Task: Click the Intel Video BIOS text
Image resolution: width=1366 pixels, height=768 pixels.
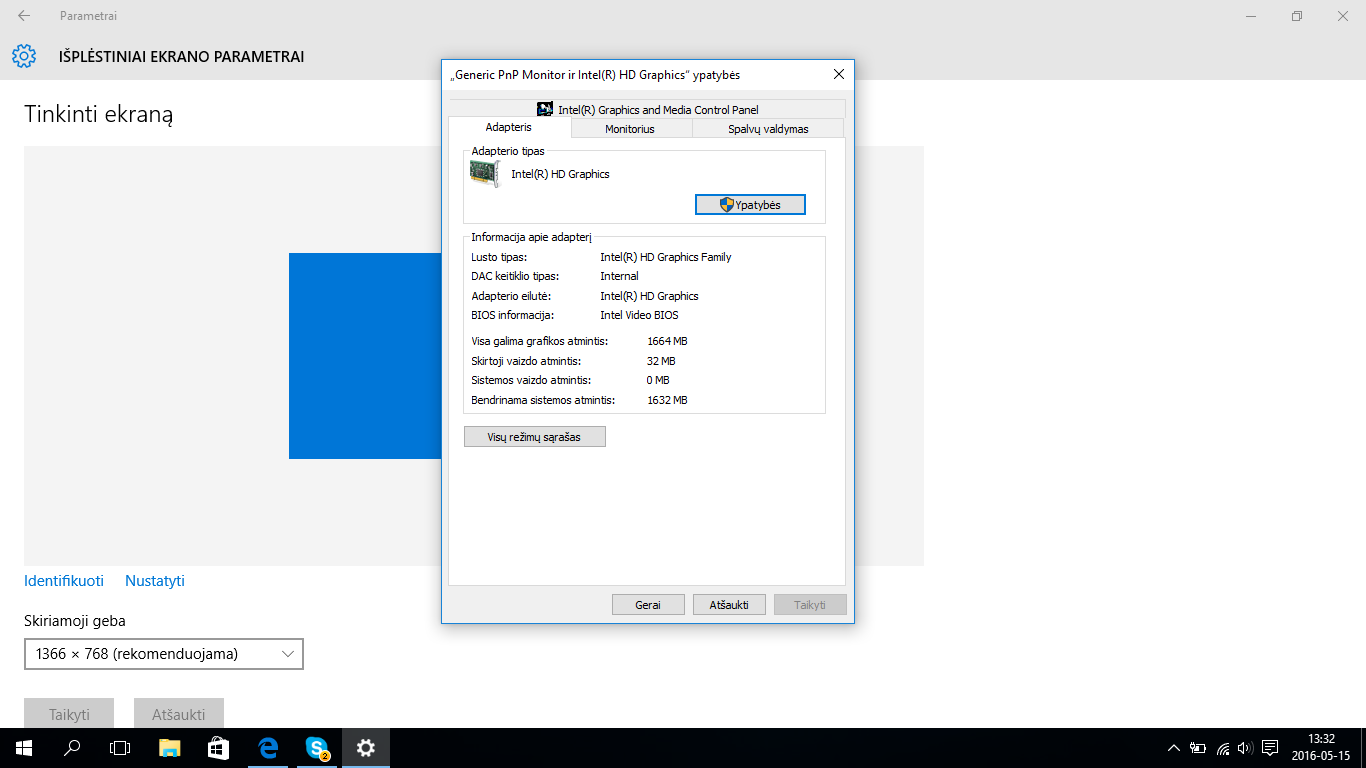Action: (639, 315)
